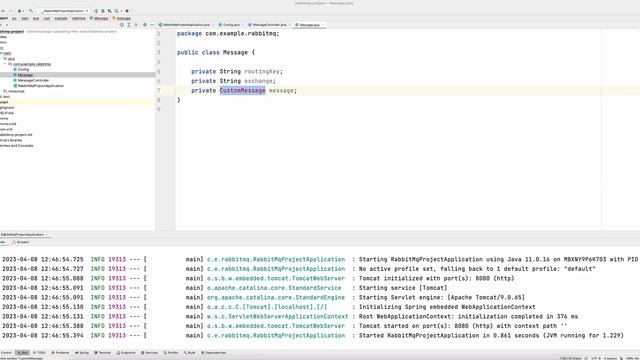Open the Profiler tool window
This screenshot has width=640, height=360.
tap(171, 353)
